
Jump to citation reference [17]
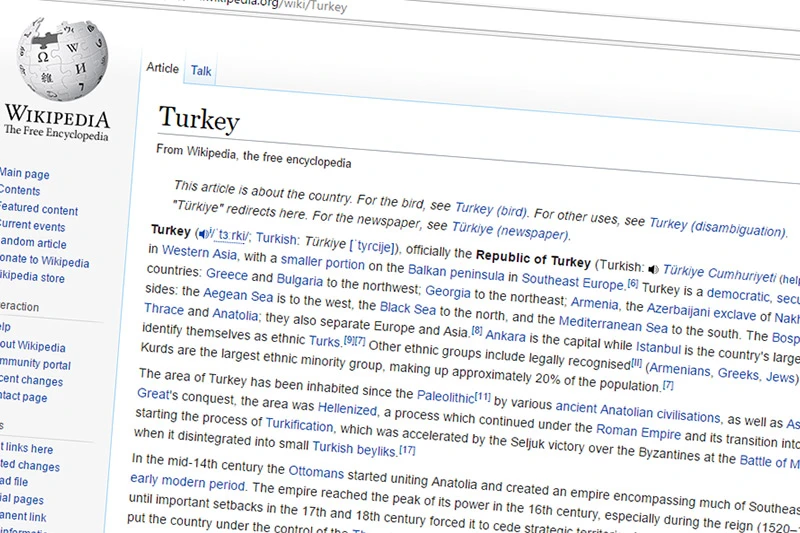(407, 450)
